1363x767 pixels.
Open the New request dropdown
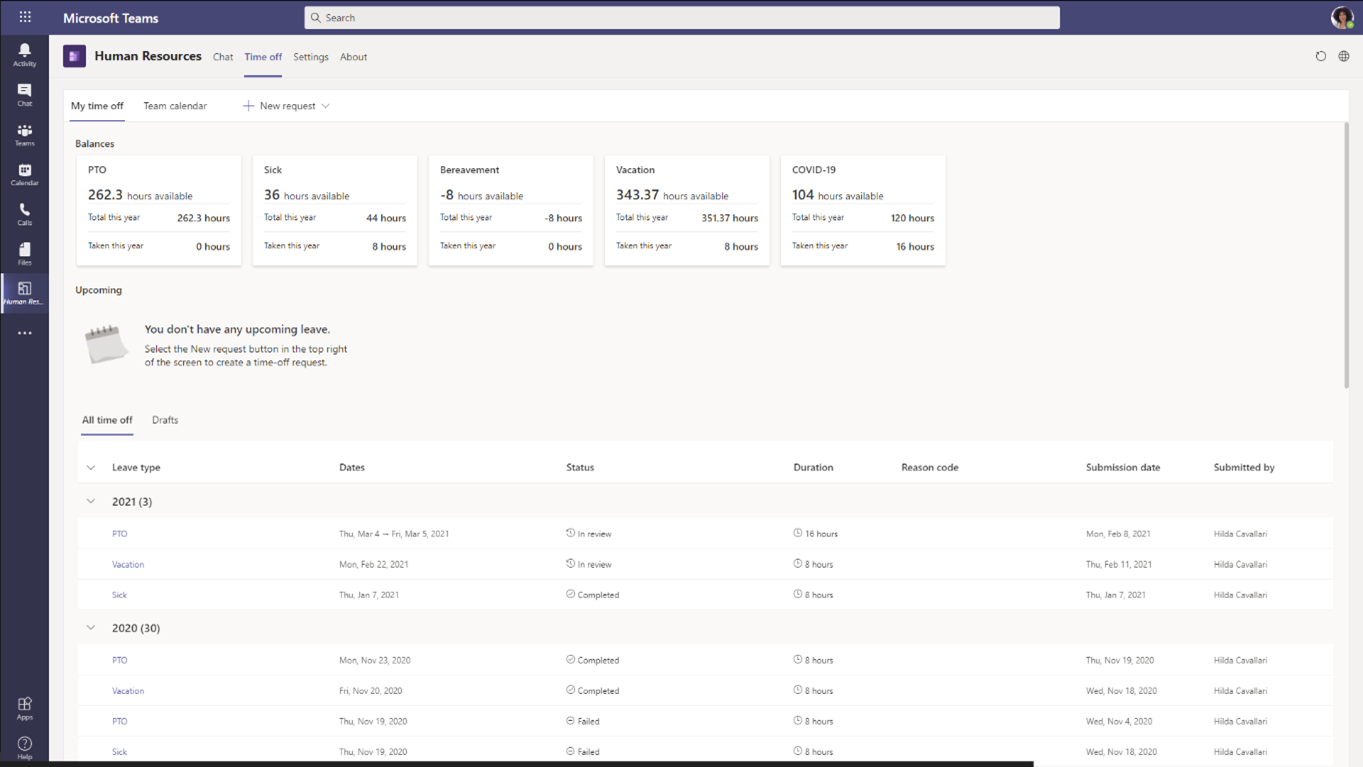coord(286,106)
